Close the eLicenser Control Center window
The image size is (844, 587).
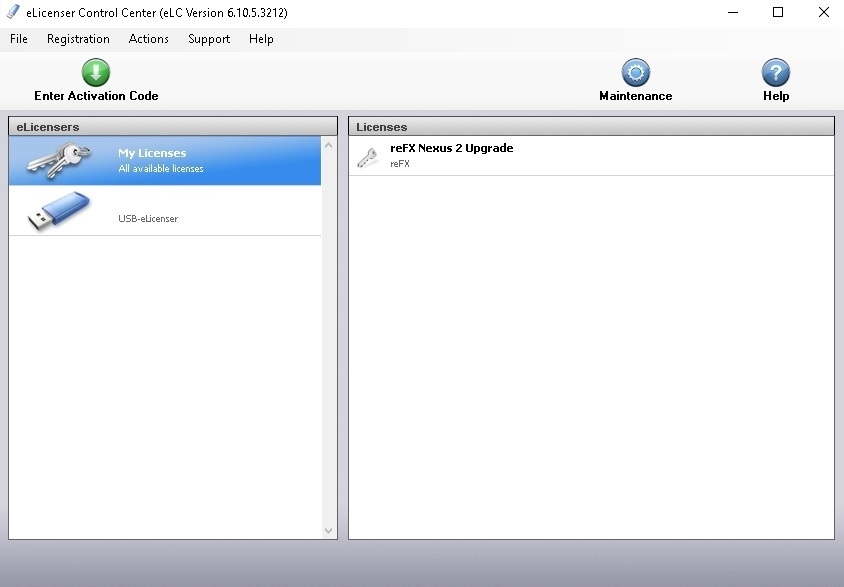coord(824,12)
